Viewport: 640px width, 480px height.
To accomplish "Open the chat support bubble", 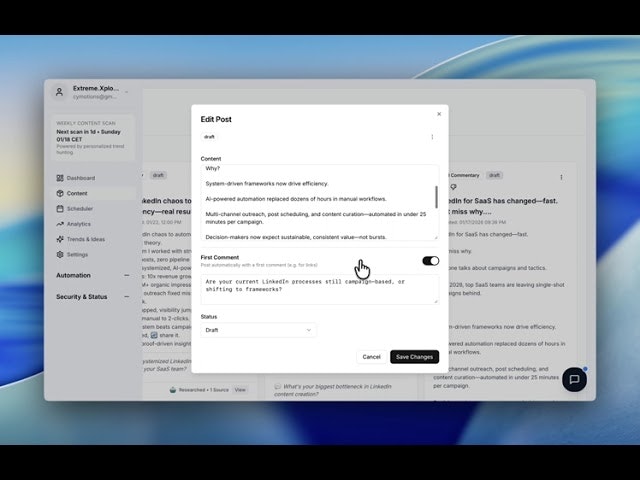I will [574, 379].
